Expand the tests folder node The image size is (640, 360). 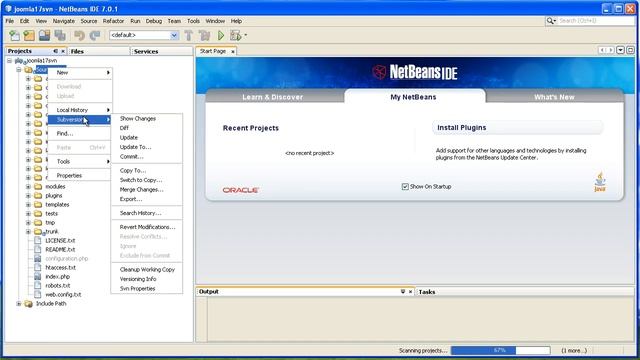[x=28, y=213]
